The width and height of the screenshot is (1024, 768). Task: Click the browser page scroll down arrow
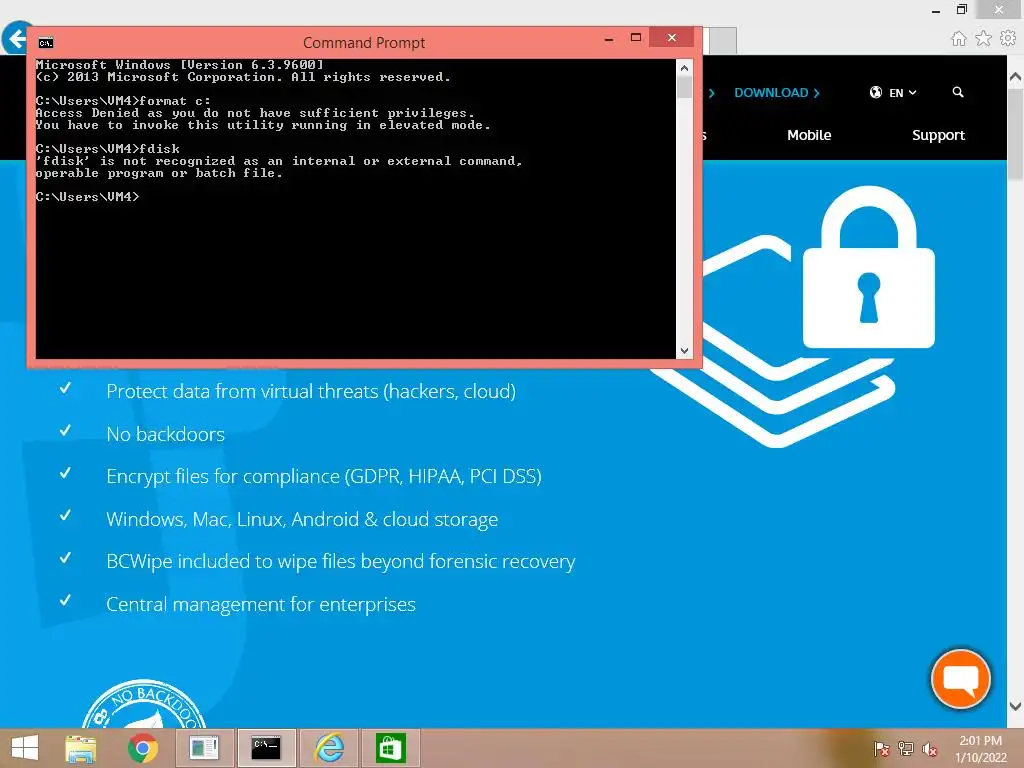(x=1015, y=706)
